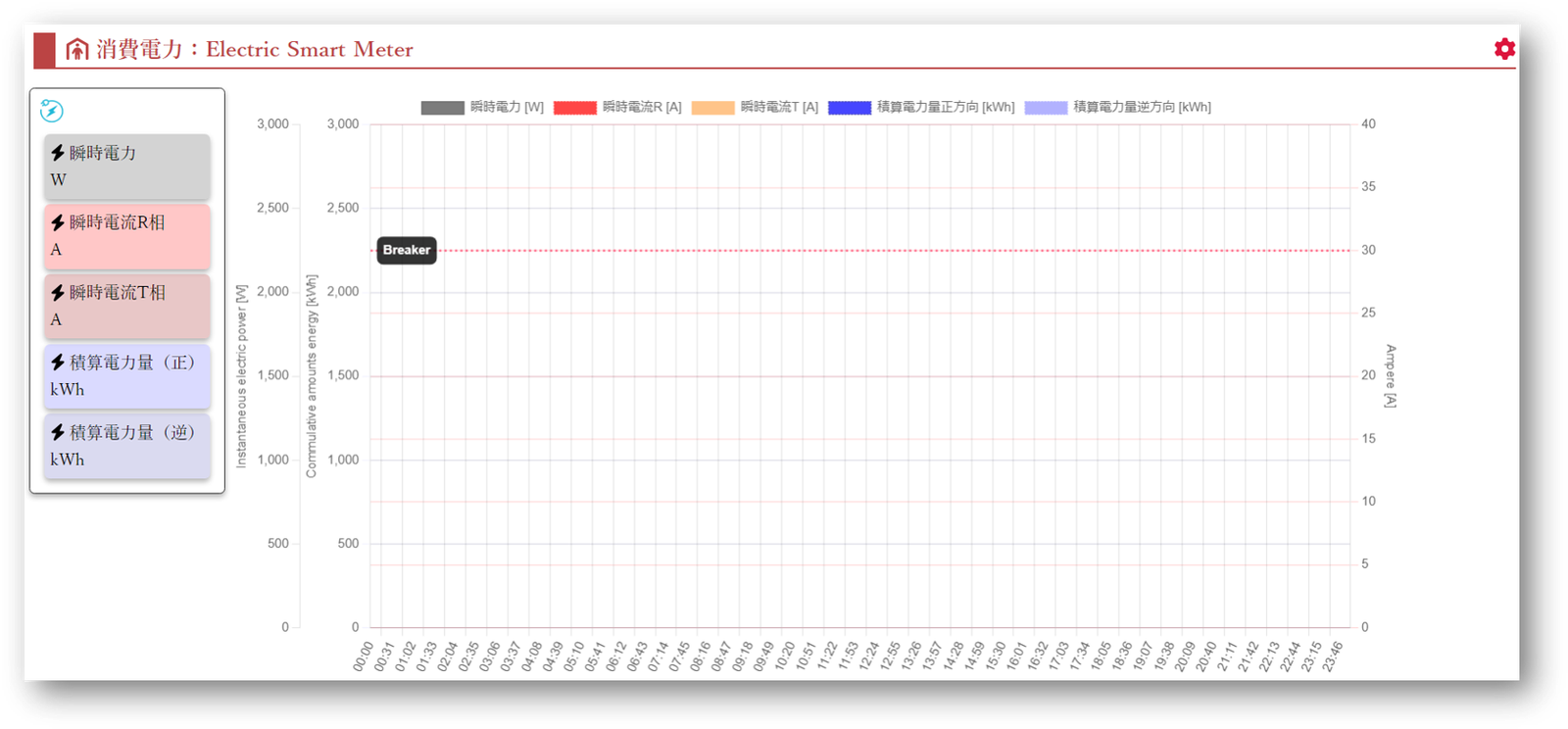This screenshot has width=1568, height=729.
Task: Click the Ampere [A] axis title
Action: click(x=1390, y=376)
